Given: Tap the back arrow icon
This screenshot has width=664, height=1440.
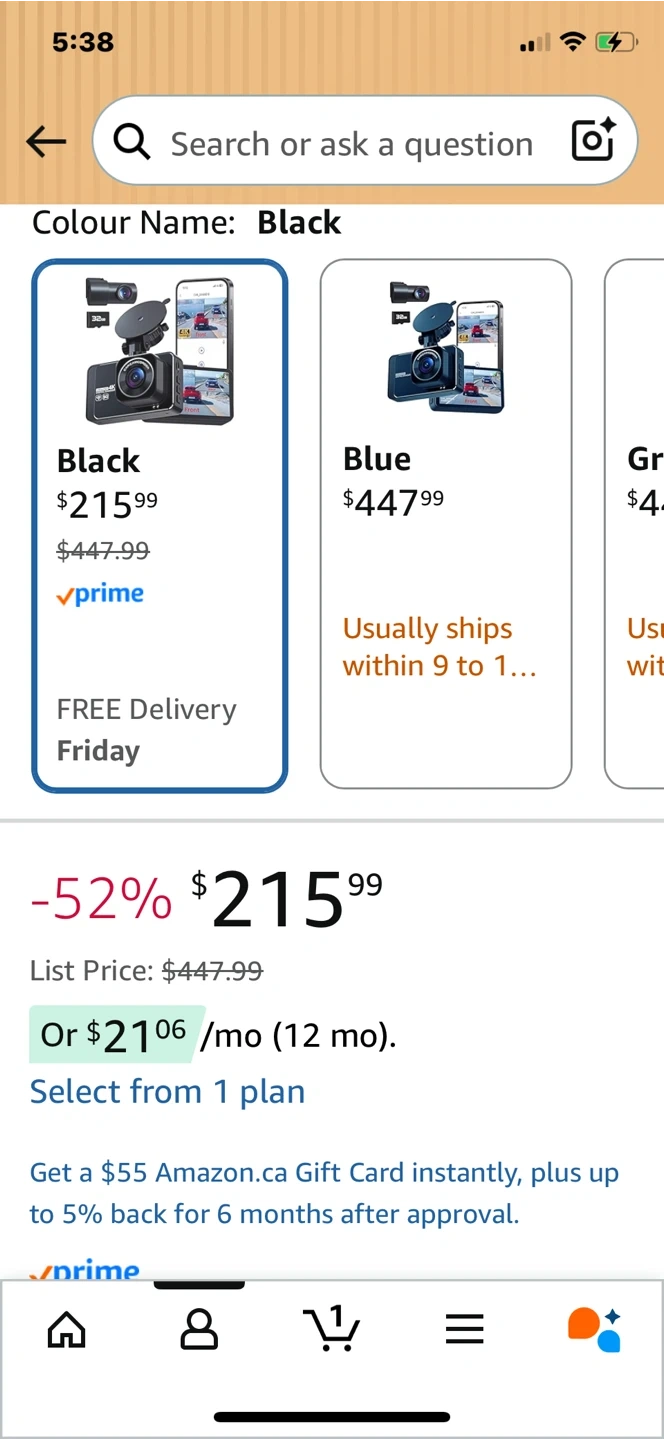Looking at the screenshot, I should pos(46,142).
